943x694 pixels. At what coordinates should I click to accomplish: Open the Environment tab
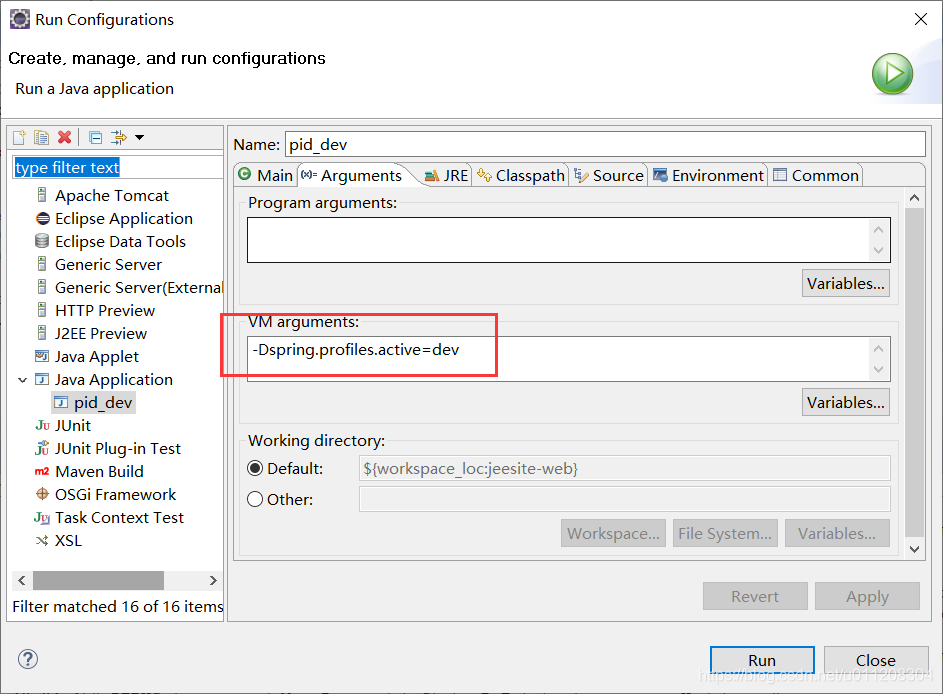(708, 175)
